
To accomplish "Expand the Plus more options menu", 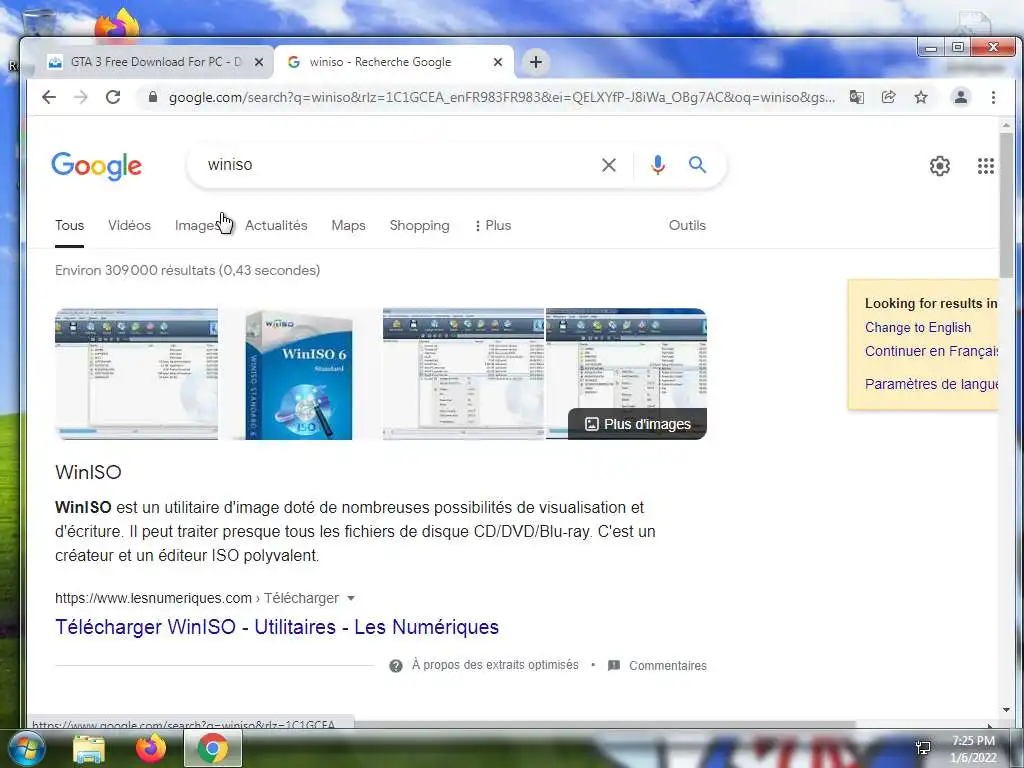I will [x=493, y=225].
